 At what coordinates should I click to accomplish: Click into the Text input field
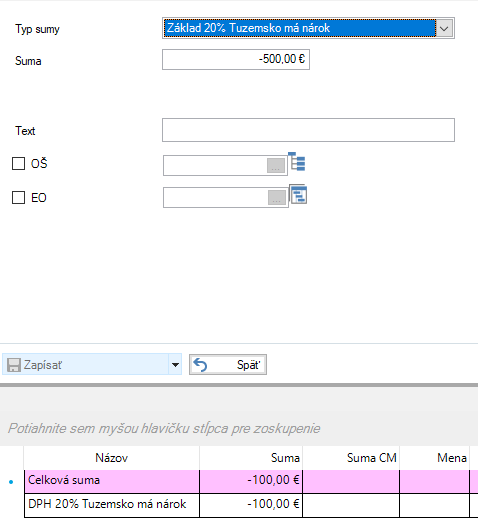coord(308,130)
